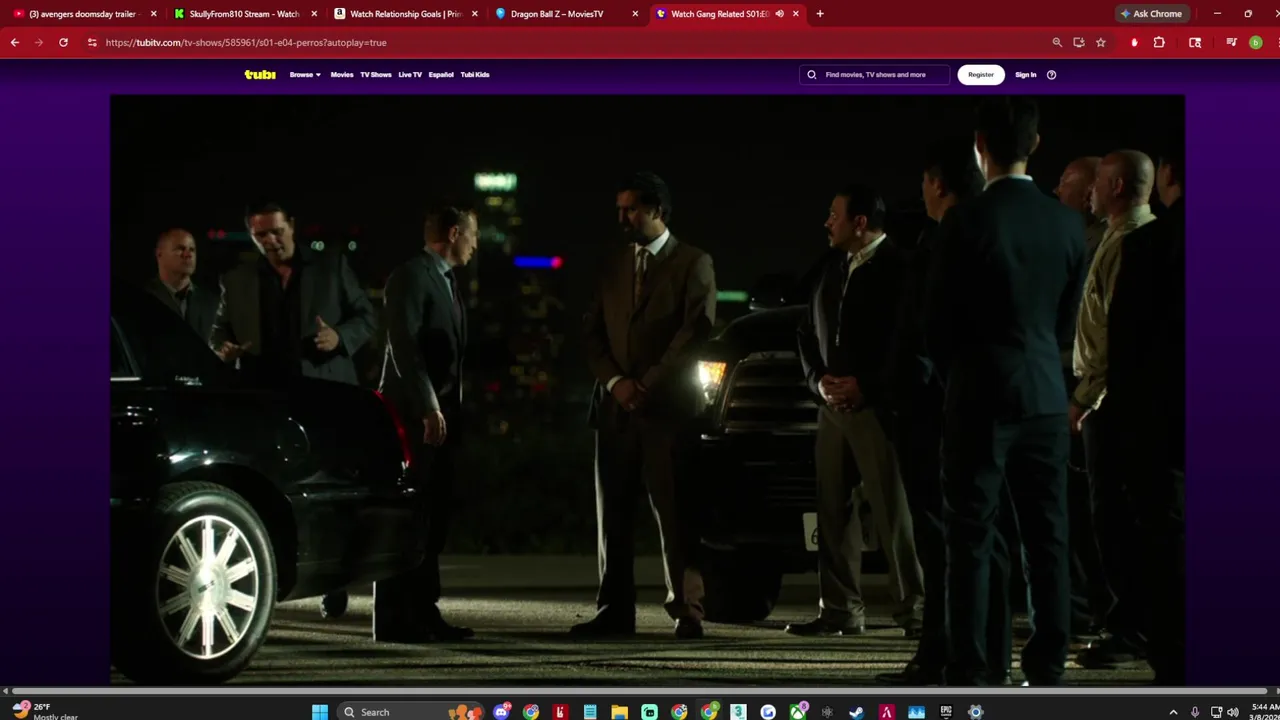Open the Movies section
This screenshot has height=720, width=1280.
pos(342,75)
